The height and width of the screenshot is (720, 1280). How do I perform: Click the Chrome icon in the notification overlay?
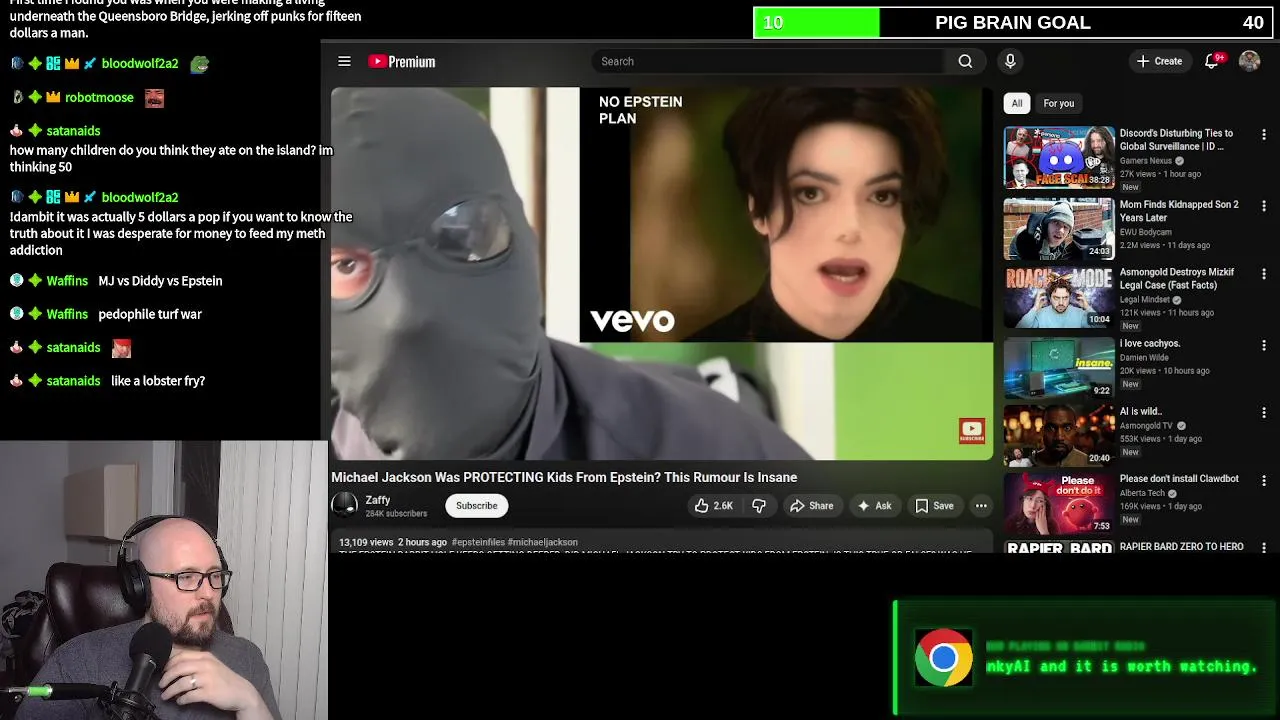point(943,658)
